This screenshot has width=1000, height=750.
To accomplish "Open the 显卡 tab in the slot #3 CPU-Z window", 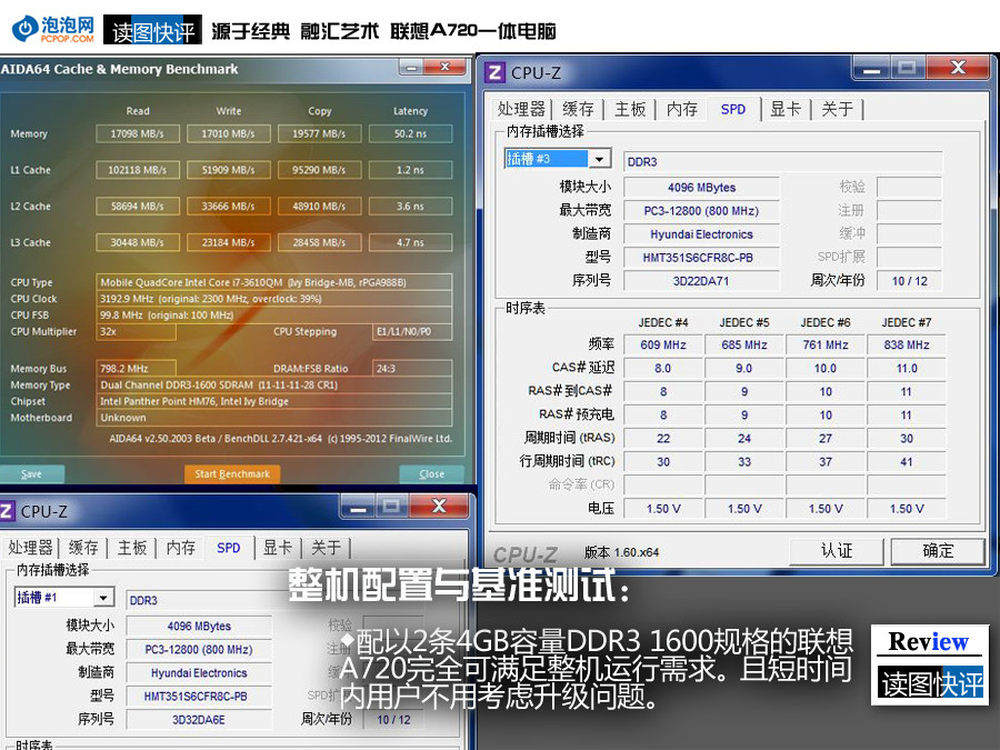I will click(786, 109).
